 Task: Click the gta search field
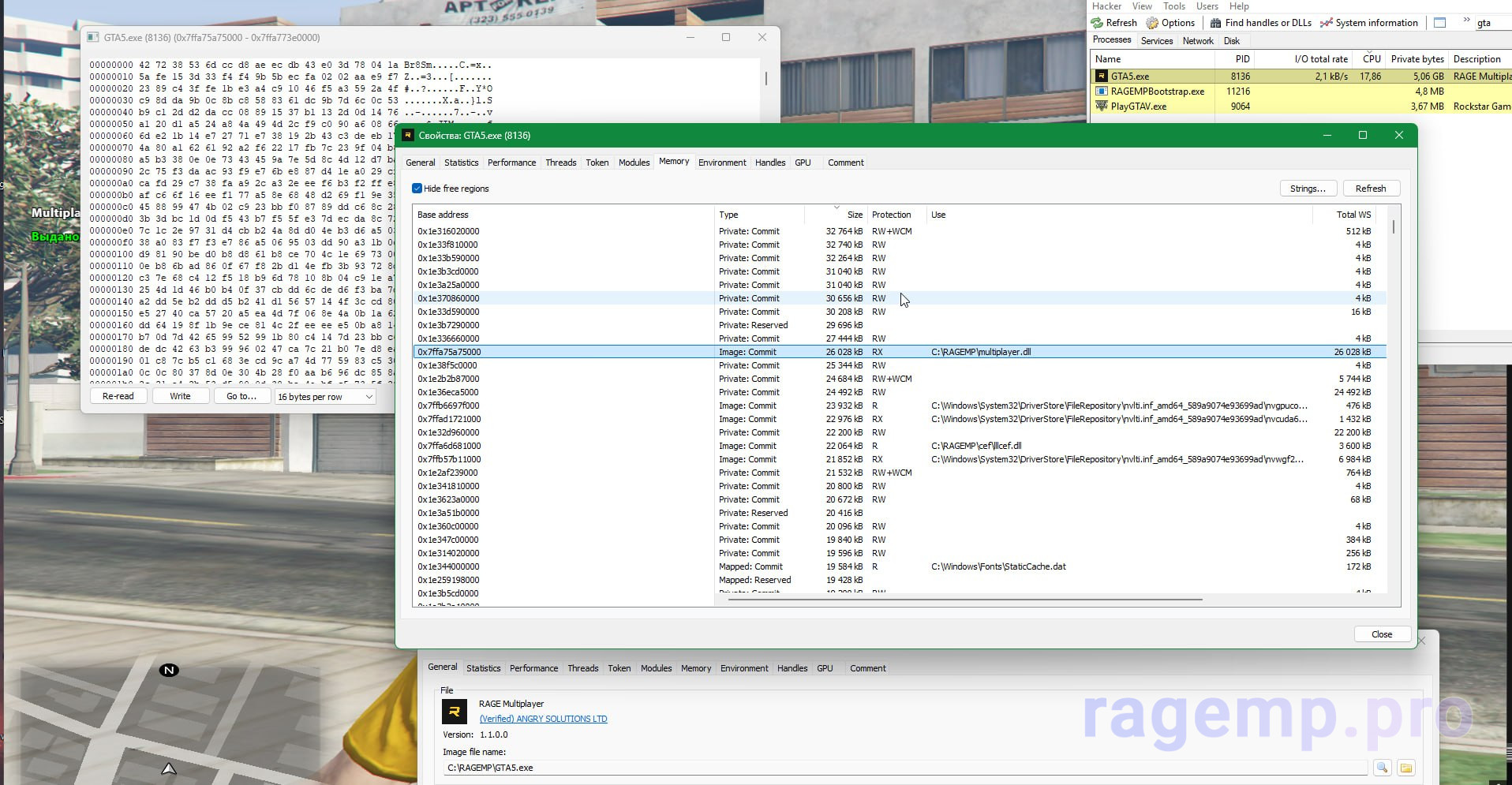pos(1492,23)
